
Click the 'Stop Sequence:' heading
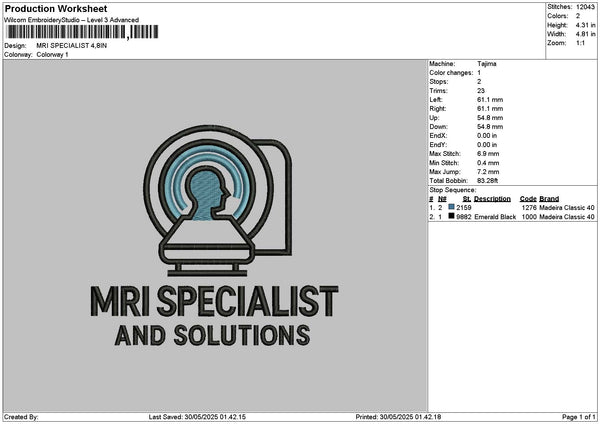tap(453, 190)
